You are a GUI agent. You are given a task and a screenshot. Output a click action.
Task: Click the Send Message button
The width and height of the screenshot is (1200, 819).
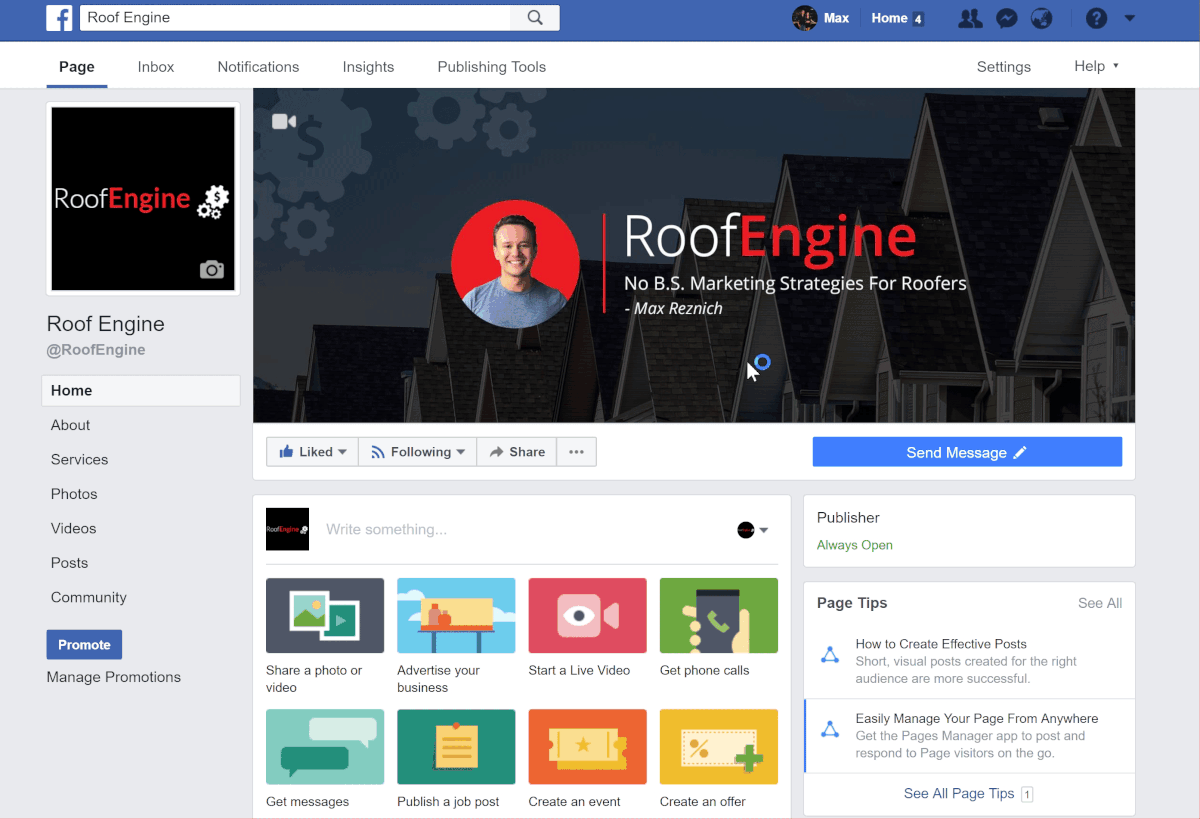click(967, 452)
